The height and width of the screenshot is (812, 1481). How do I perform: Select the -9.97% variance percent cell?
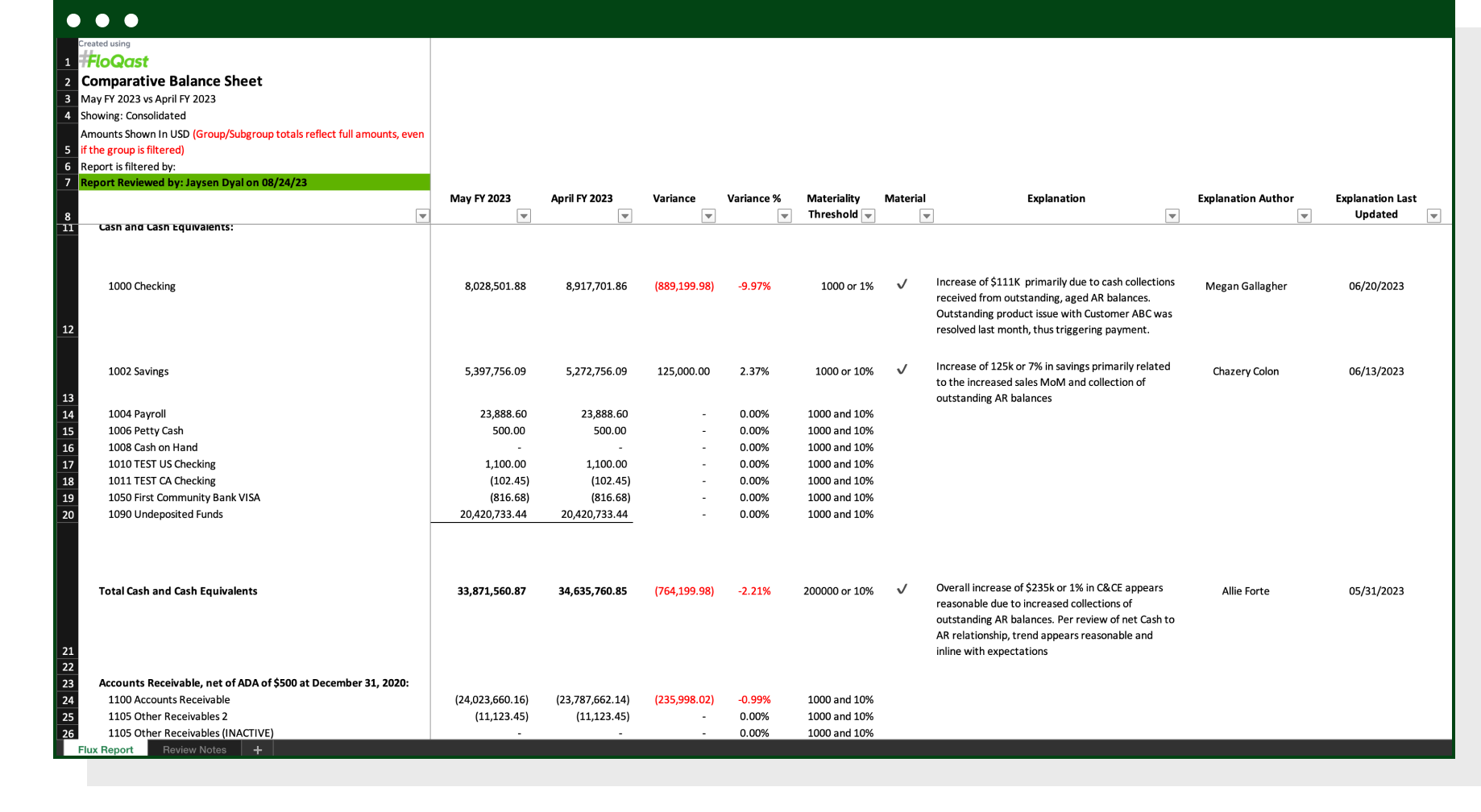coord(754,286)
